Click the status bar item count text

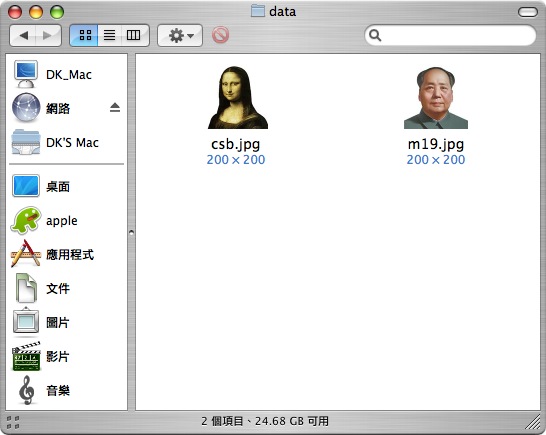coord(265,421)
